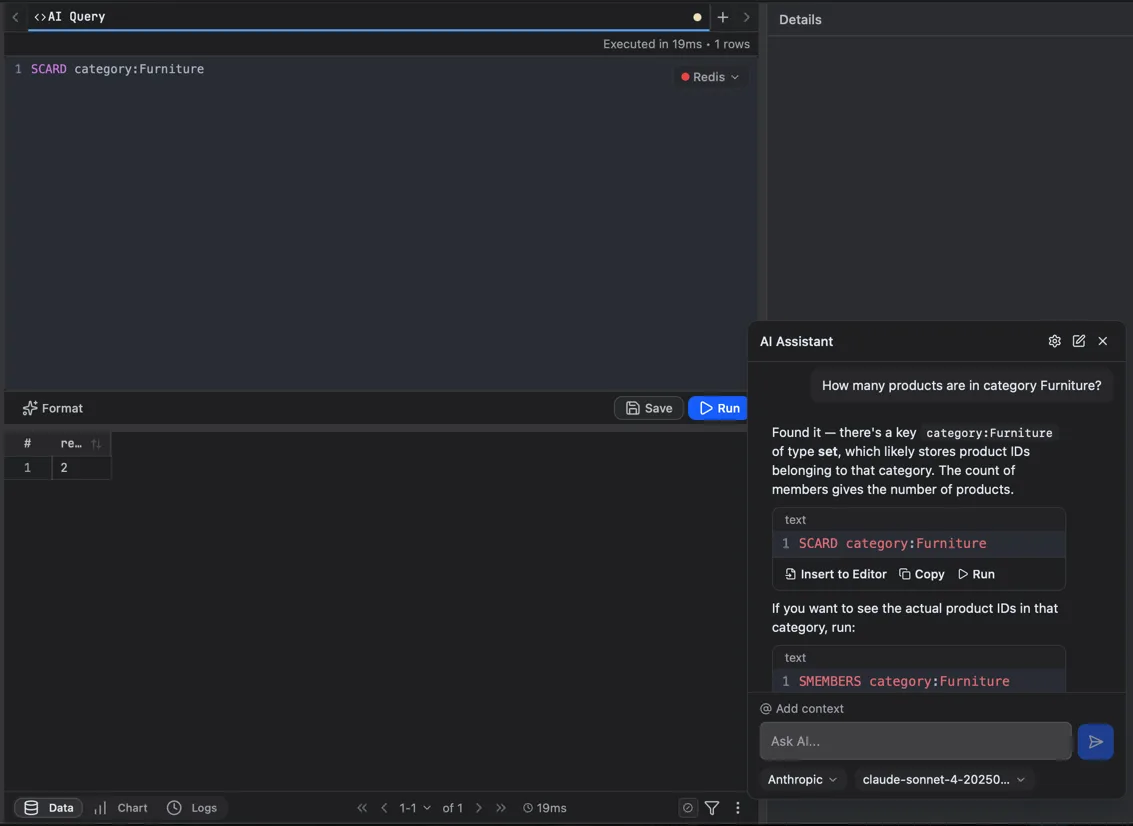Click the user question about Furniture products
The width and height of the screenshot is (1133, 826).
click(x=962, y=386)
